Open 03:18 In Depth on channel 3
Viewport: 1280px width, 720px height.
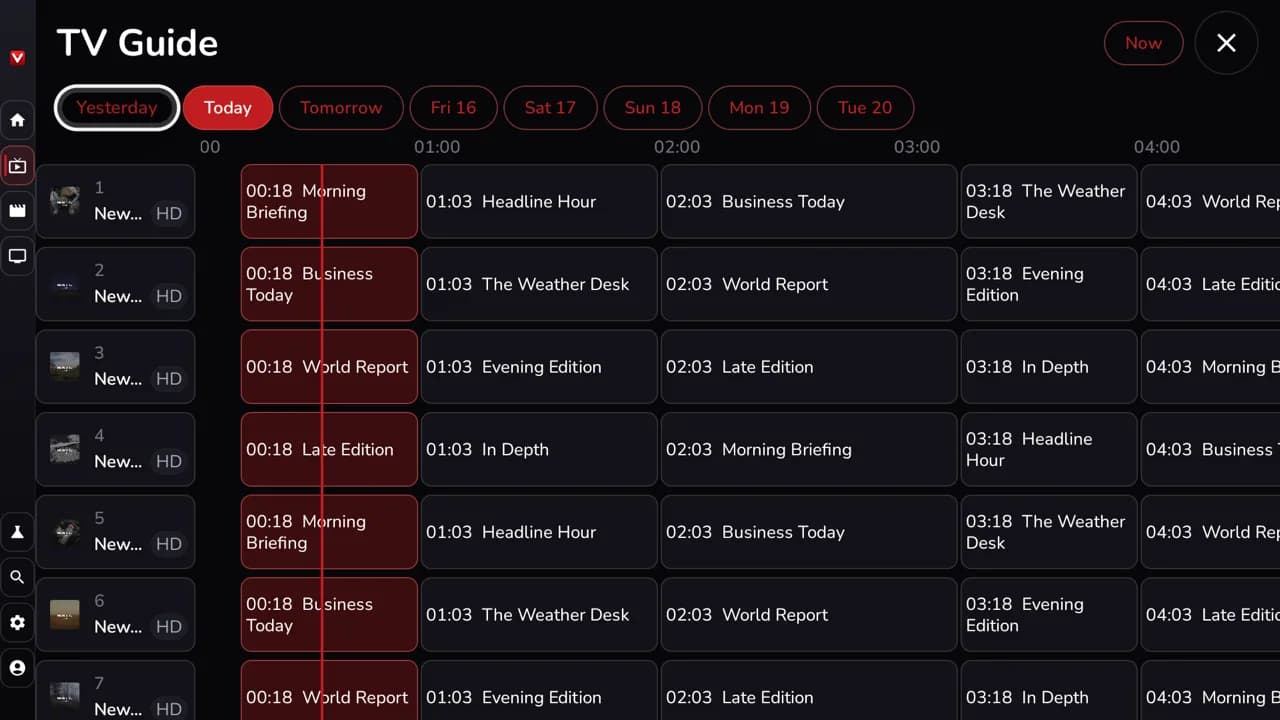[x=1049, y=366]
